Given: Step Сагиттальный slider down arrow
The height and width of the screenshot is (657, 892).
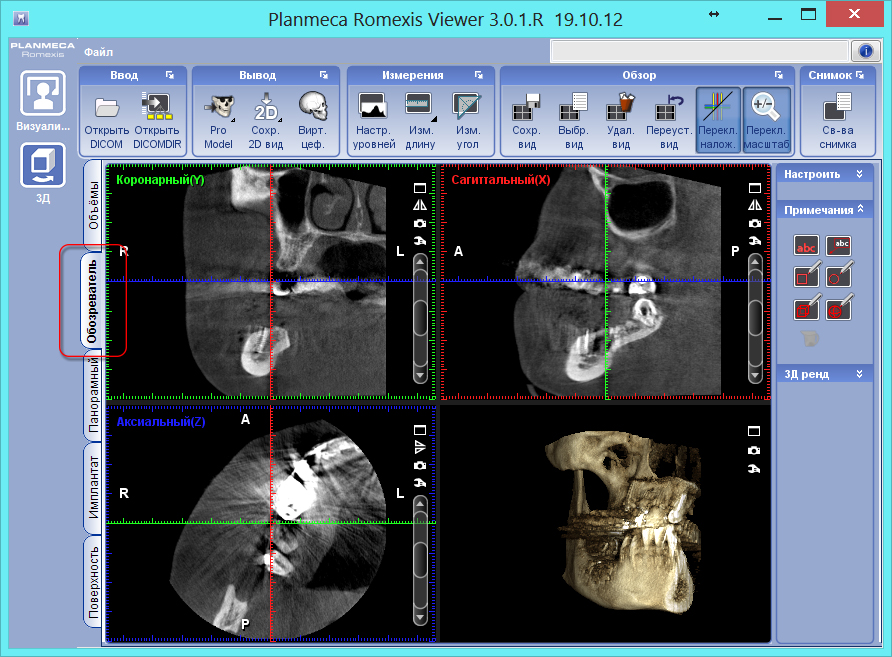Looking at the screenshot, I should click(x=755, y=375).
